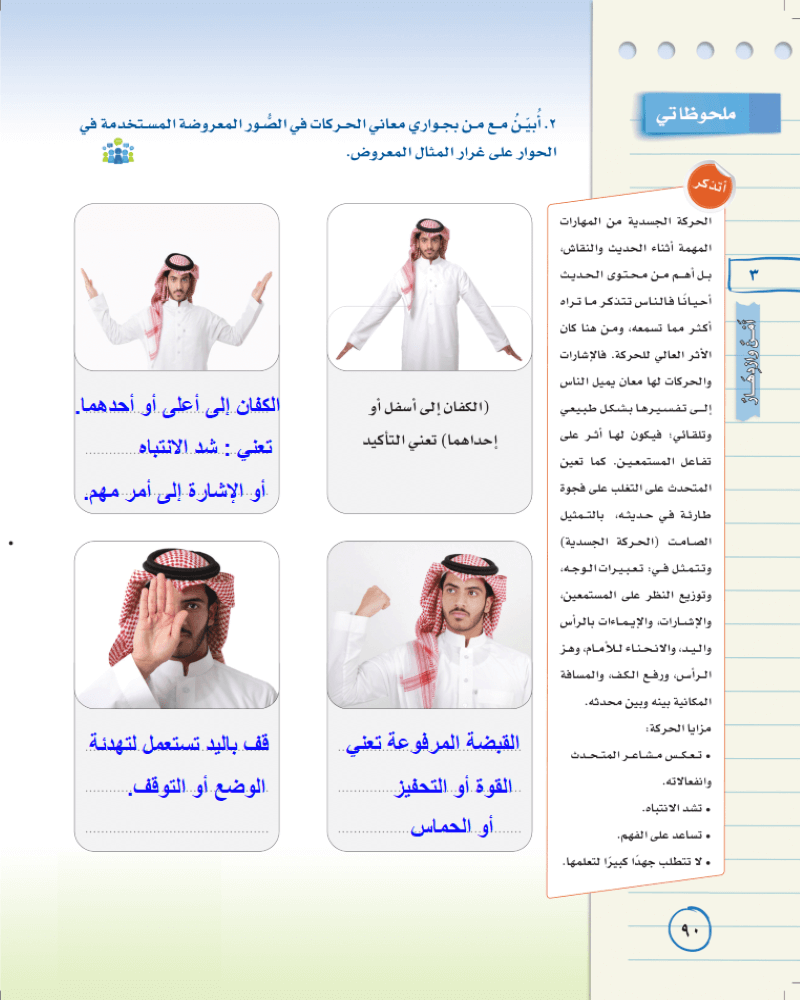Click the text '(الكفان إلى أسفل أو'
The image size is (800, 1000).
[x=429, y=407]
